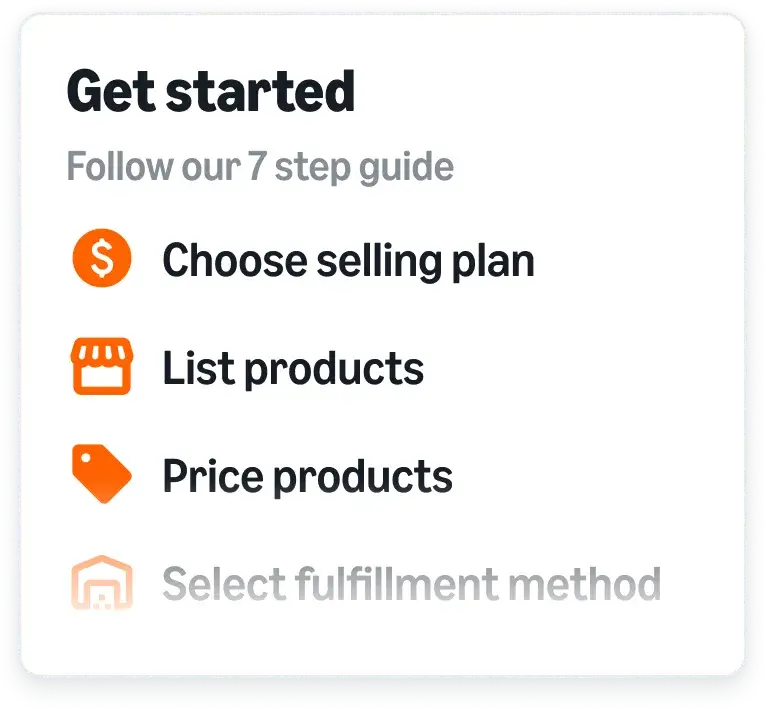This screenshot has width=765, height=708.
Task: Tap the tag icon next to Price products
Action: click(x=102, y=473)
